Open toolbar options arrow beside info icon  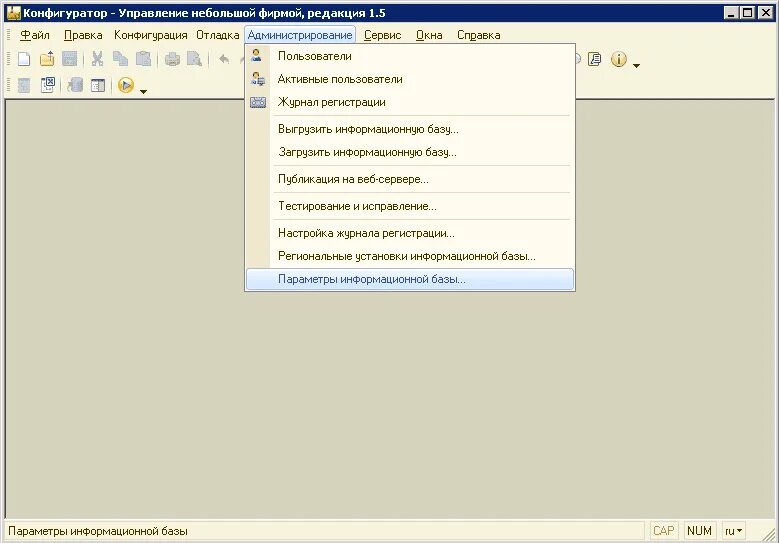tap(636, 66)
